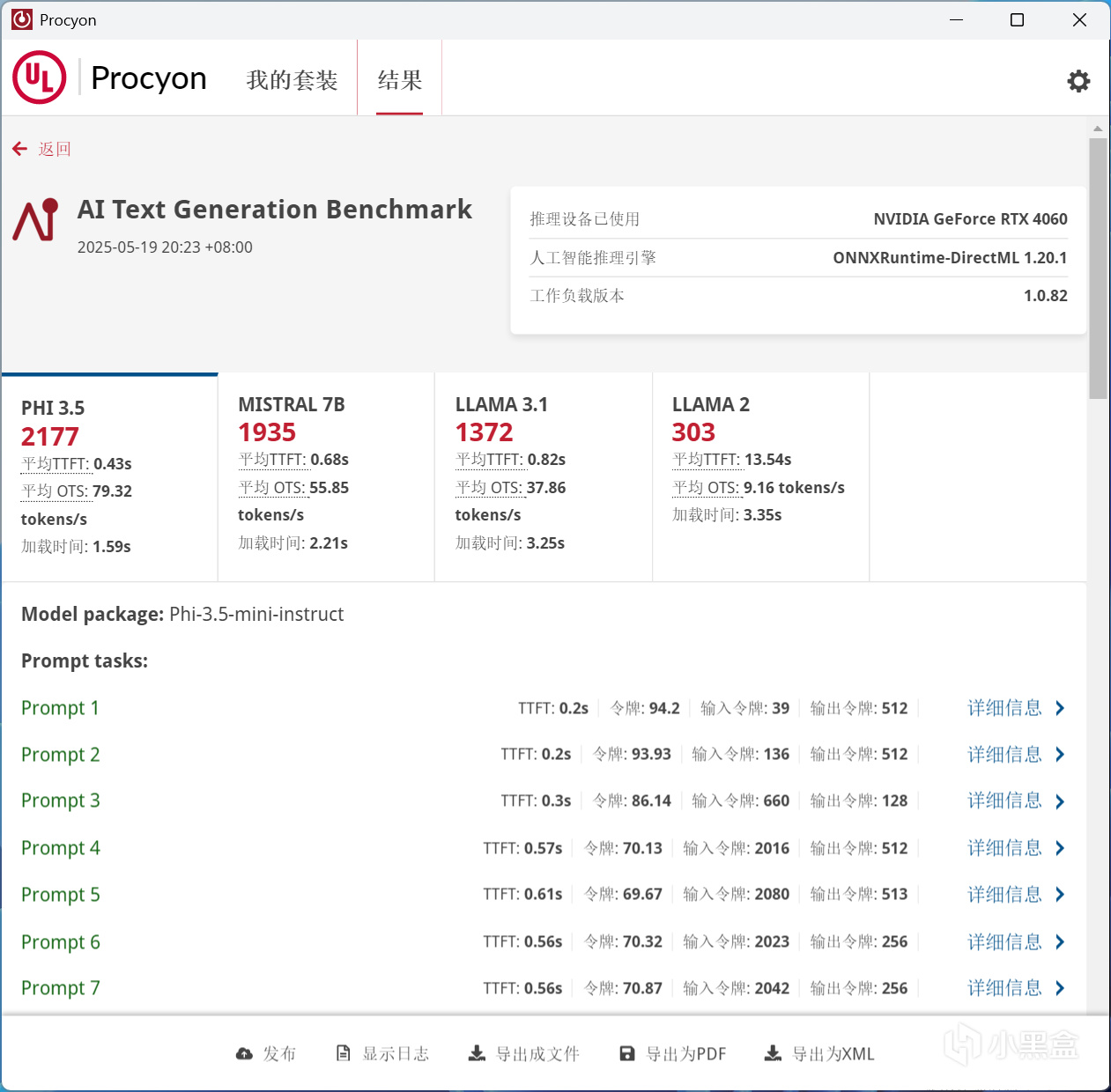This screenshot has width=1111, height=1092.
Task: Click the red back arrow icon
Action: (19, 148)
